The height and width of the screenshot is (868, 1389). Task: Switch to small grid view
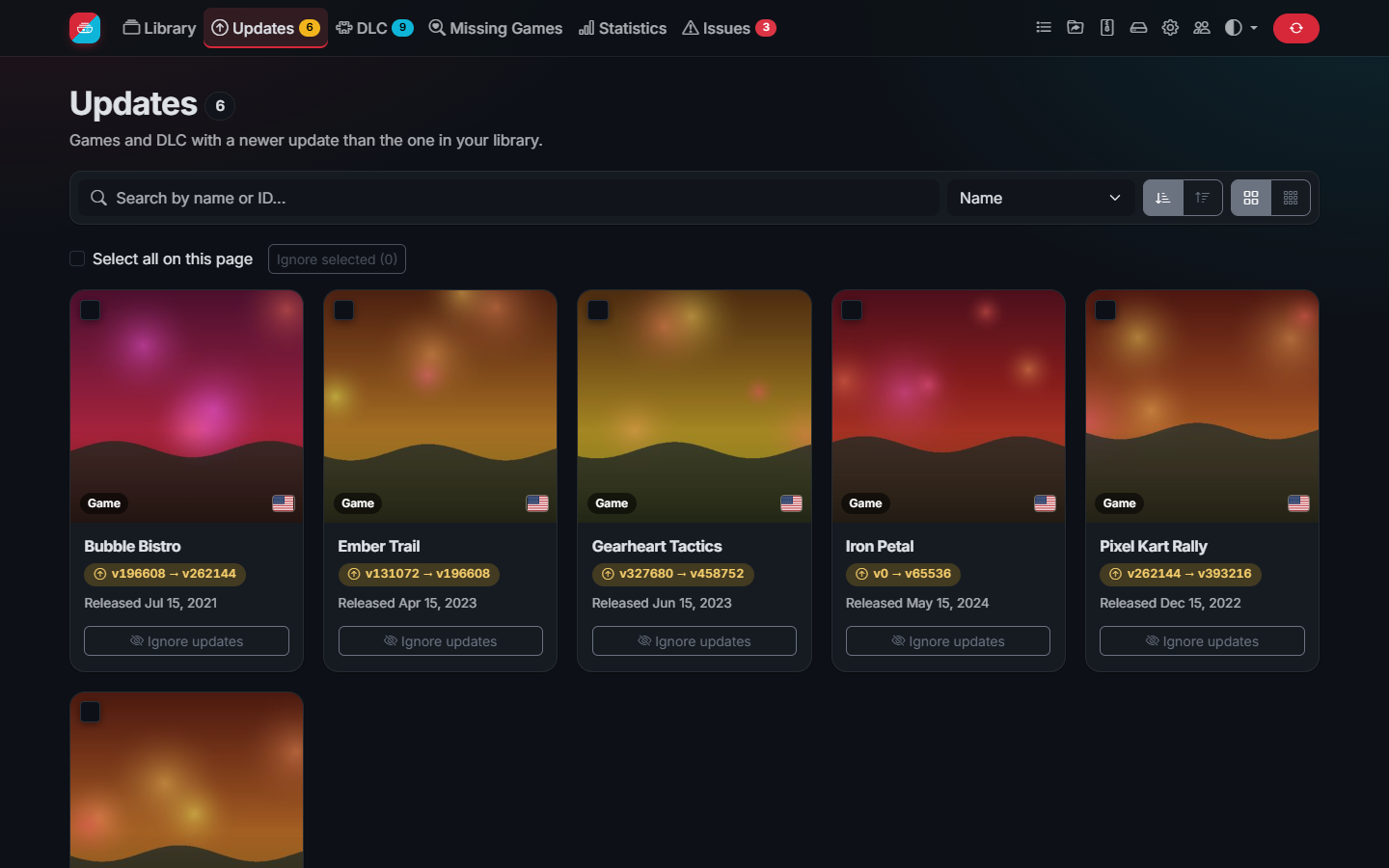tap(1291, 198)
